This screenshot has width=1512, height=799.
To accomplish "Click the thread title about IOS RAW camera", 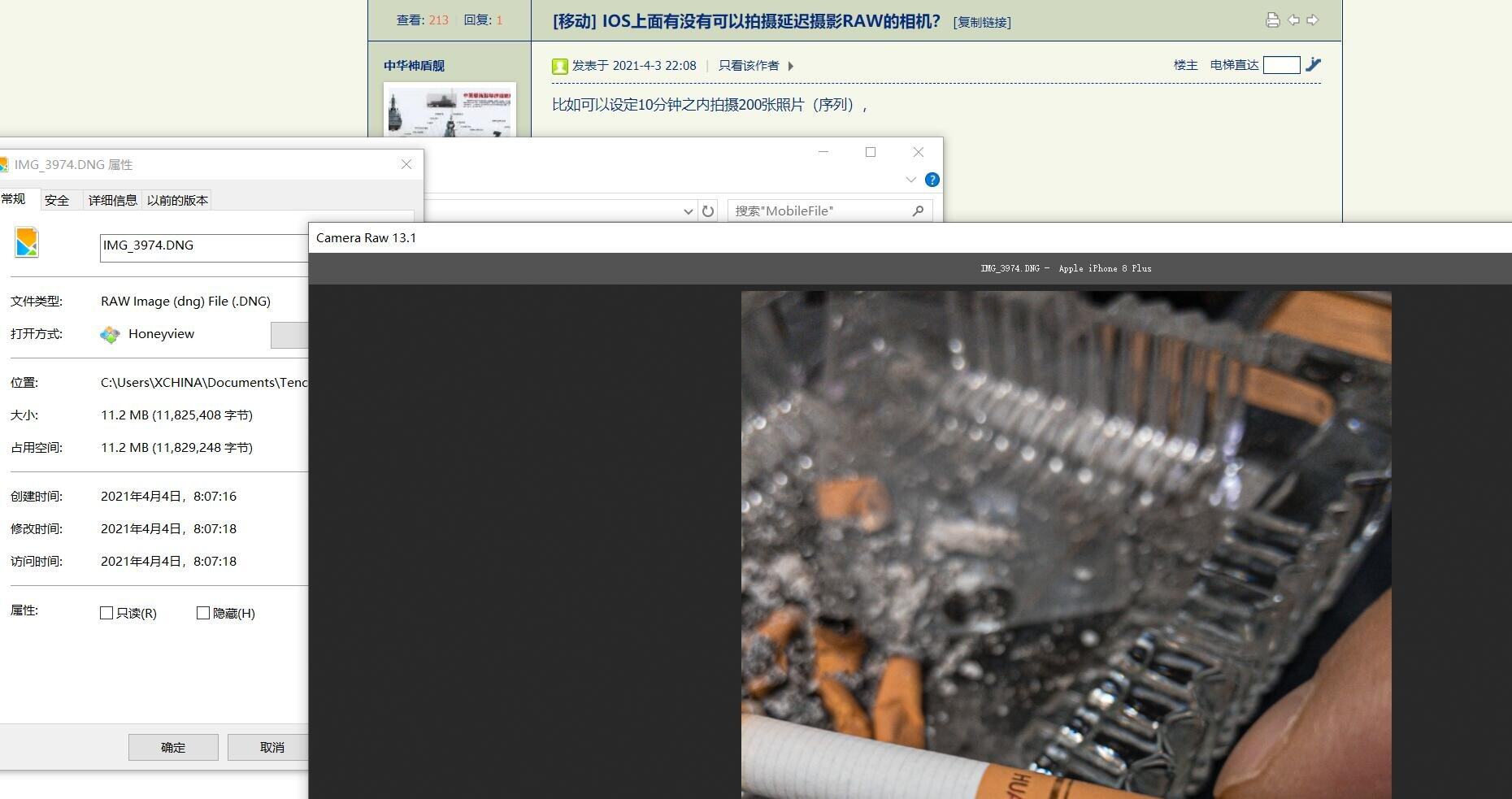I will (771, 21).
